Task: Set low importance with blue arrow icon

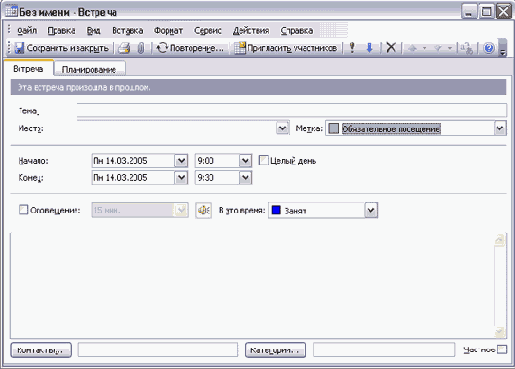Action: (369, 48)
